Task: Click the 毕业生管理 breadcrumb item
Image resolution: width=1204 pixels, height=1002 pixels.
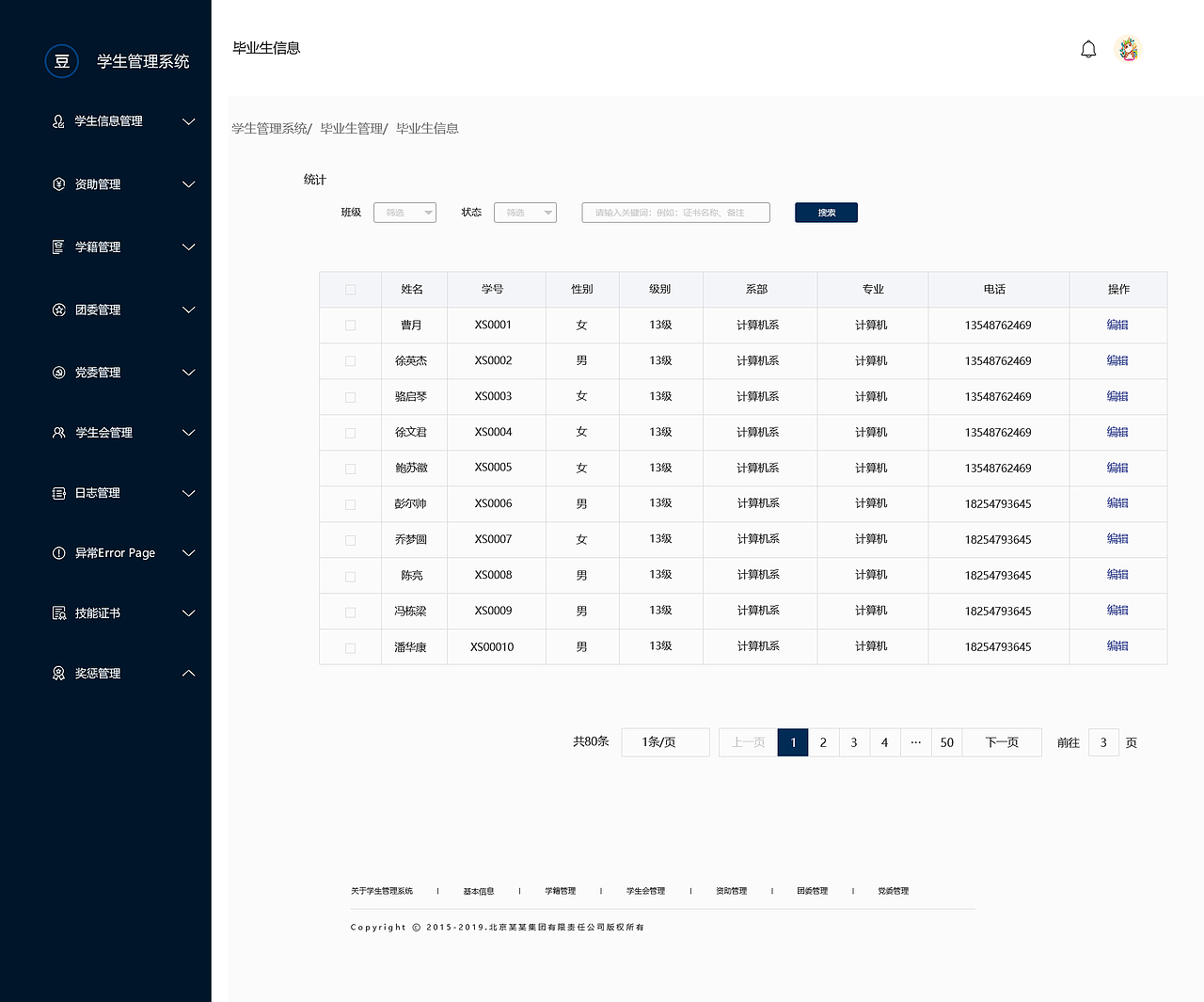Action: 350,128
